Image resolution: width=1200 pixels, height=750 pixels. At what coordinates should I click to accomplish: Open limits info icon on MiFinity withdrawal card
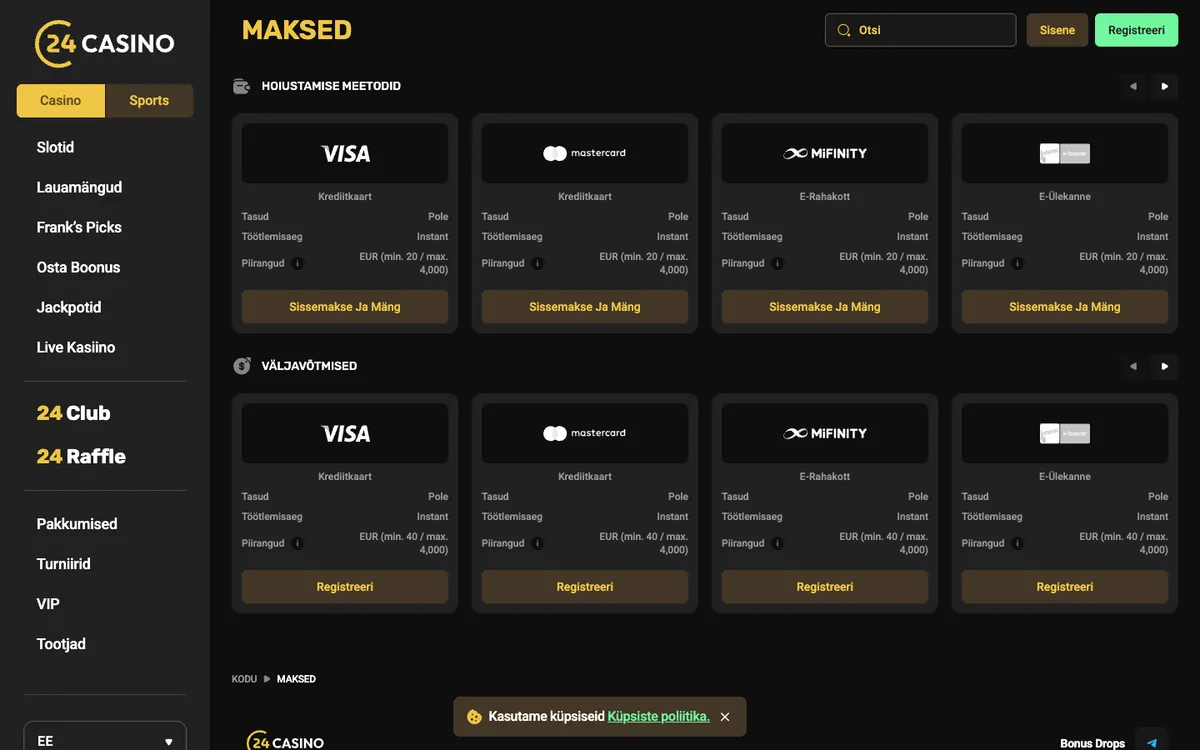coord(778,544)
